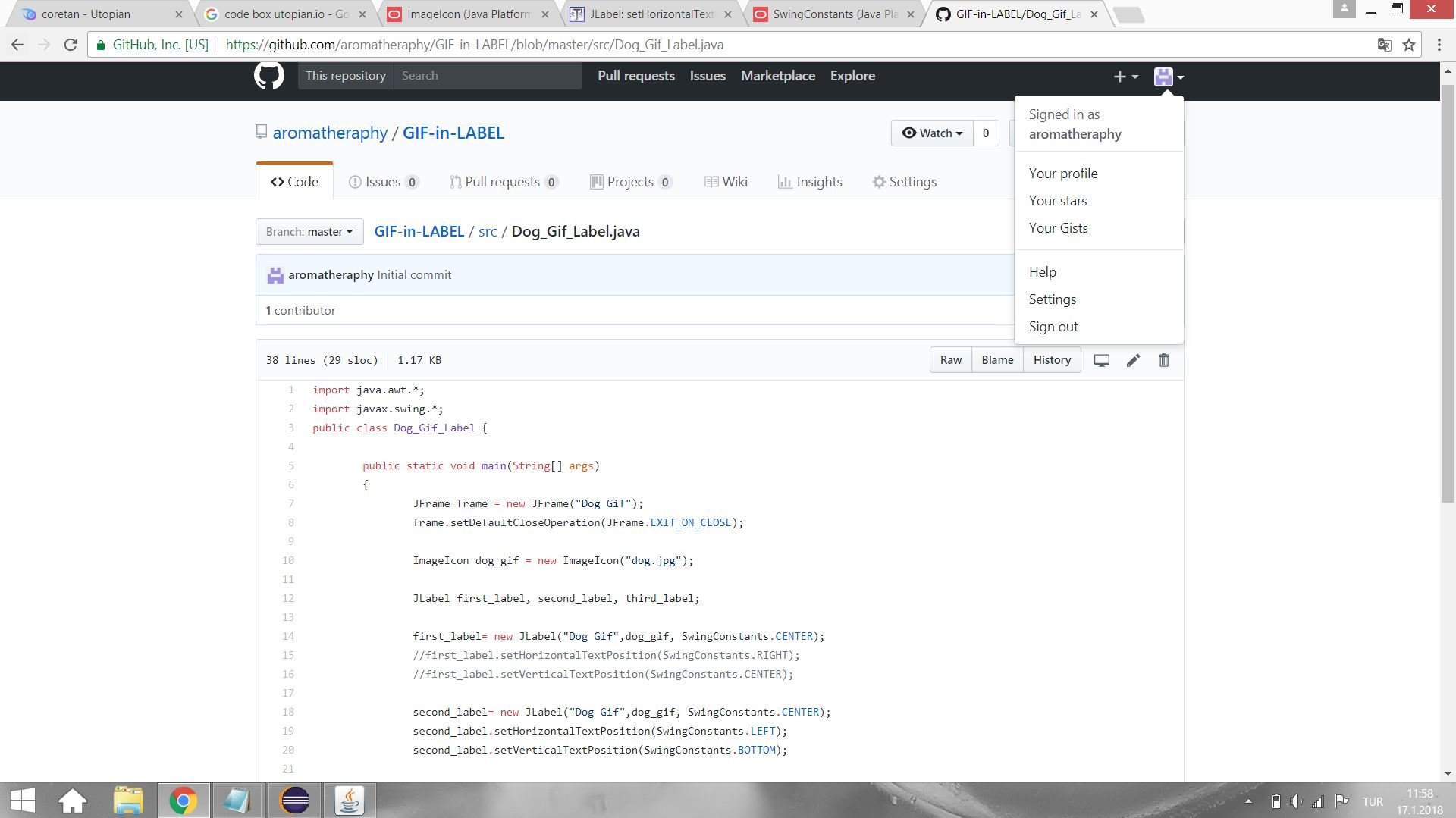Open the Chrome three-dot menu

pos(1439,45)
